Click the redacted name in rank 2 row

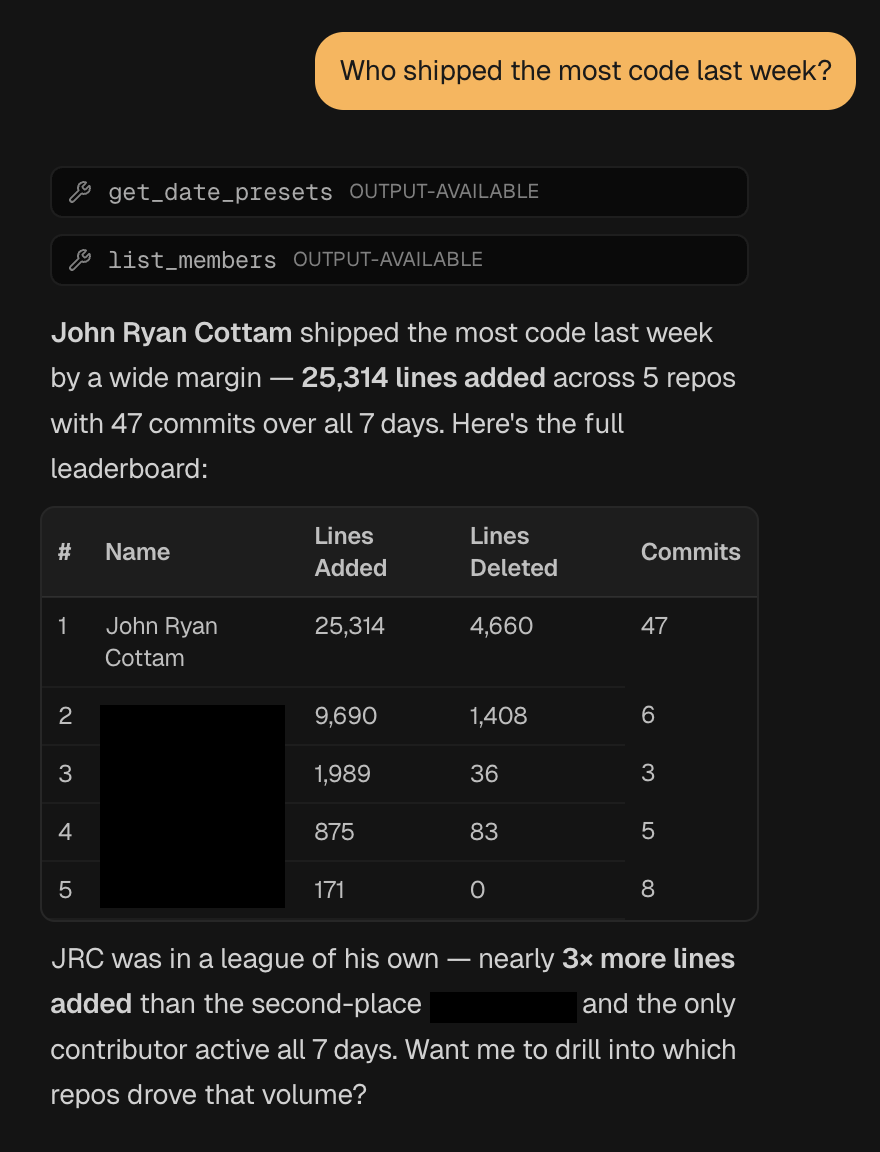coord(192,715)
